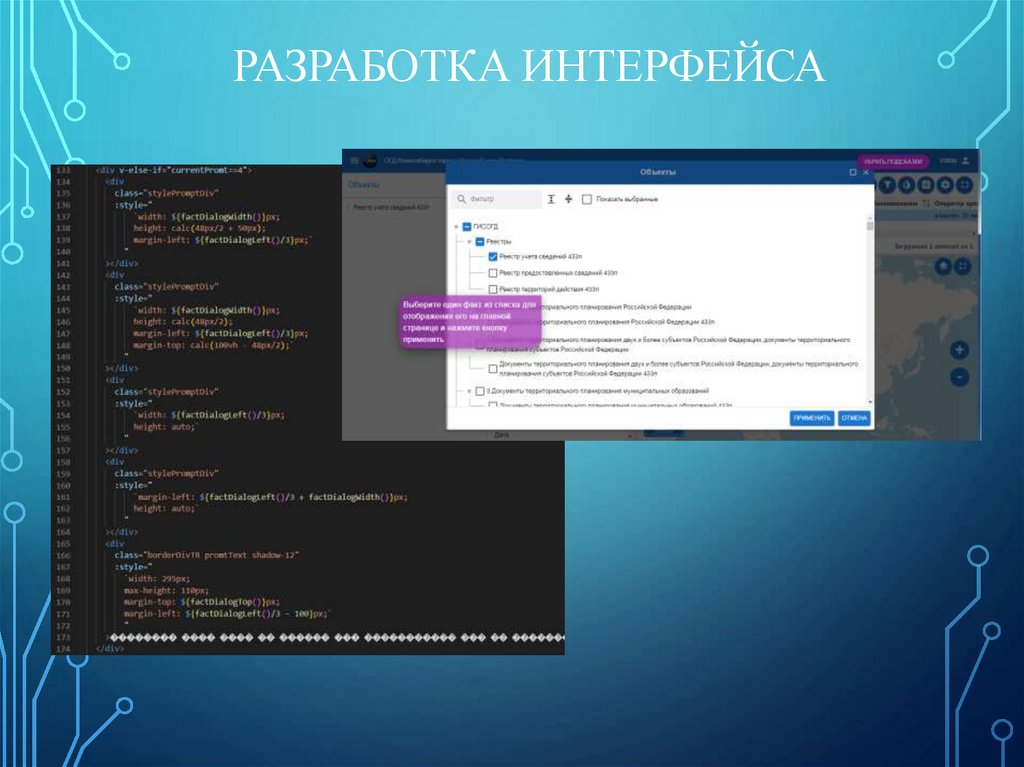Click code line 'margin-top: ${factDialogTop()}px;'
Image resolution: width=1024 pixels, height=767 pixels.
point(201,602)
